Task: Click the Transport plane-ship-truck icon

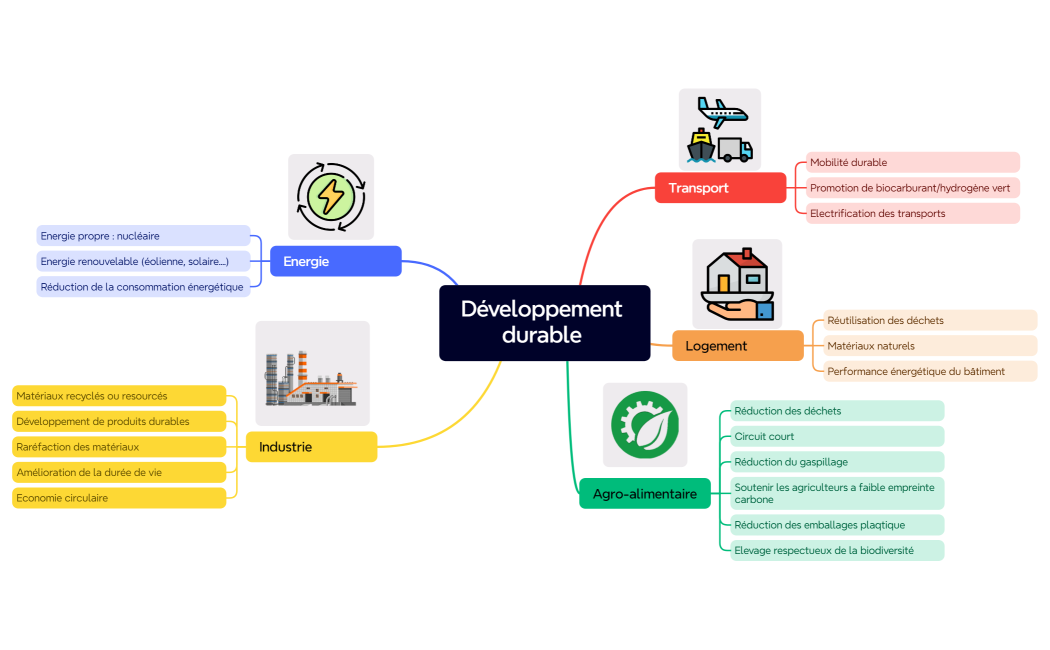Action: [x=720, y=128]
